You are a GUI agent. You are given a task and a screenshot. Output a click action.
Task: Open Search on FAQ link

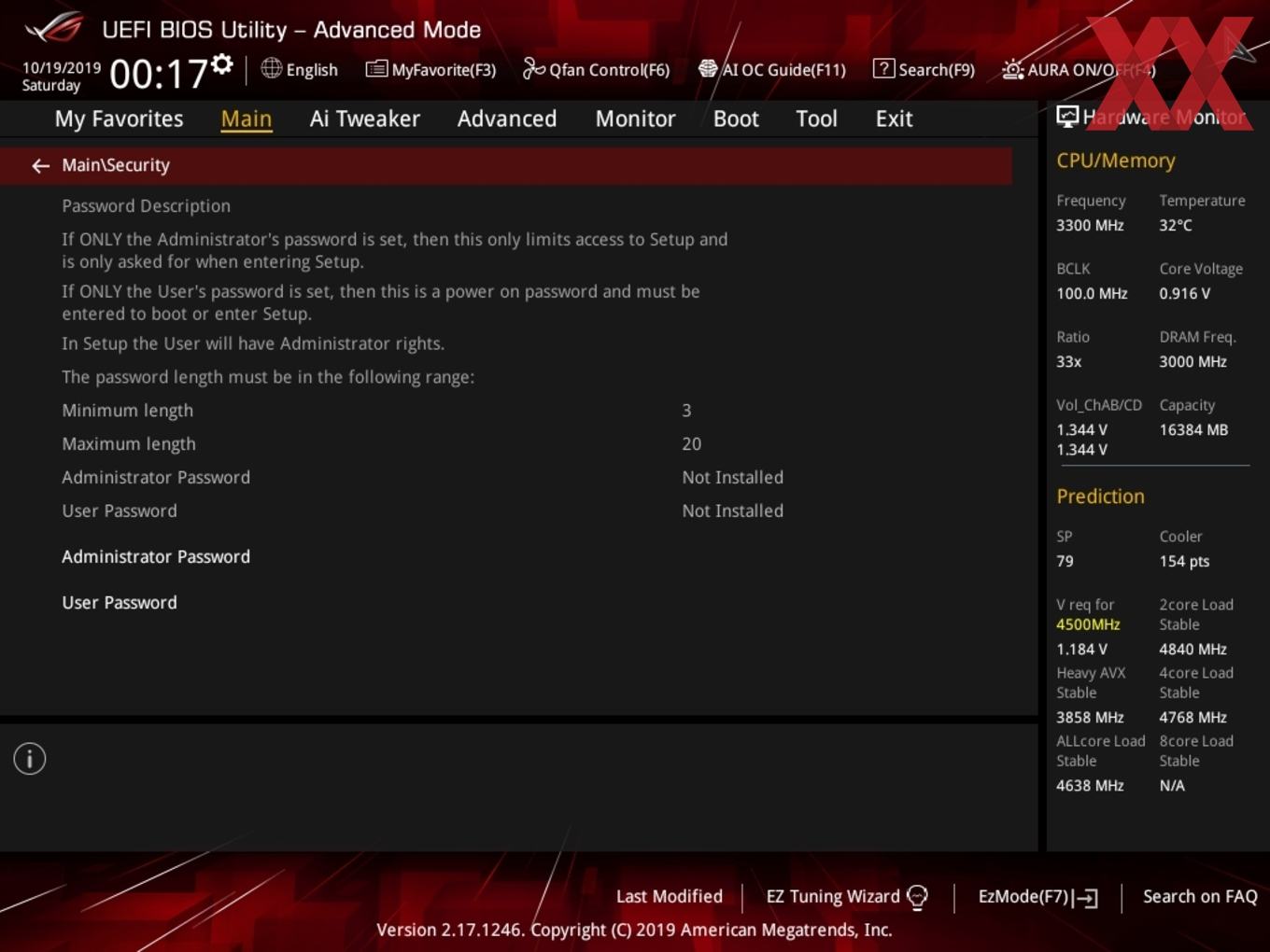(1200, 896)
